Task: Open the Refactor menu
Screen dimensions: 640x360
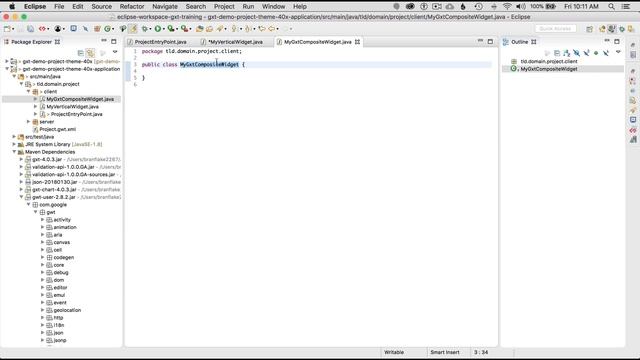Action: tap(132, 7)
